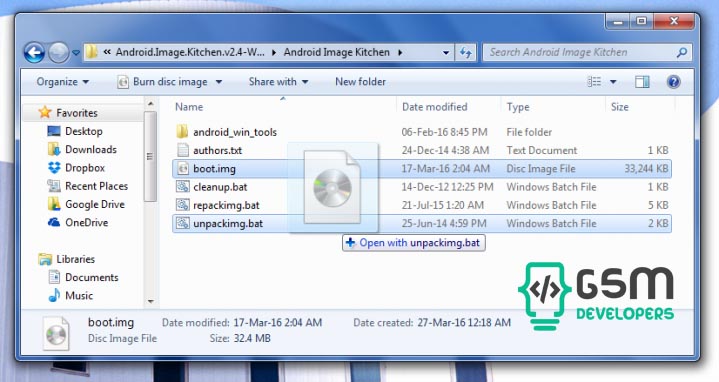
Task: Click the boot.img disc image icon
Action: point(183,168)
